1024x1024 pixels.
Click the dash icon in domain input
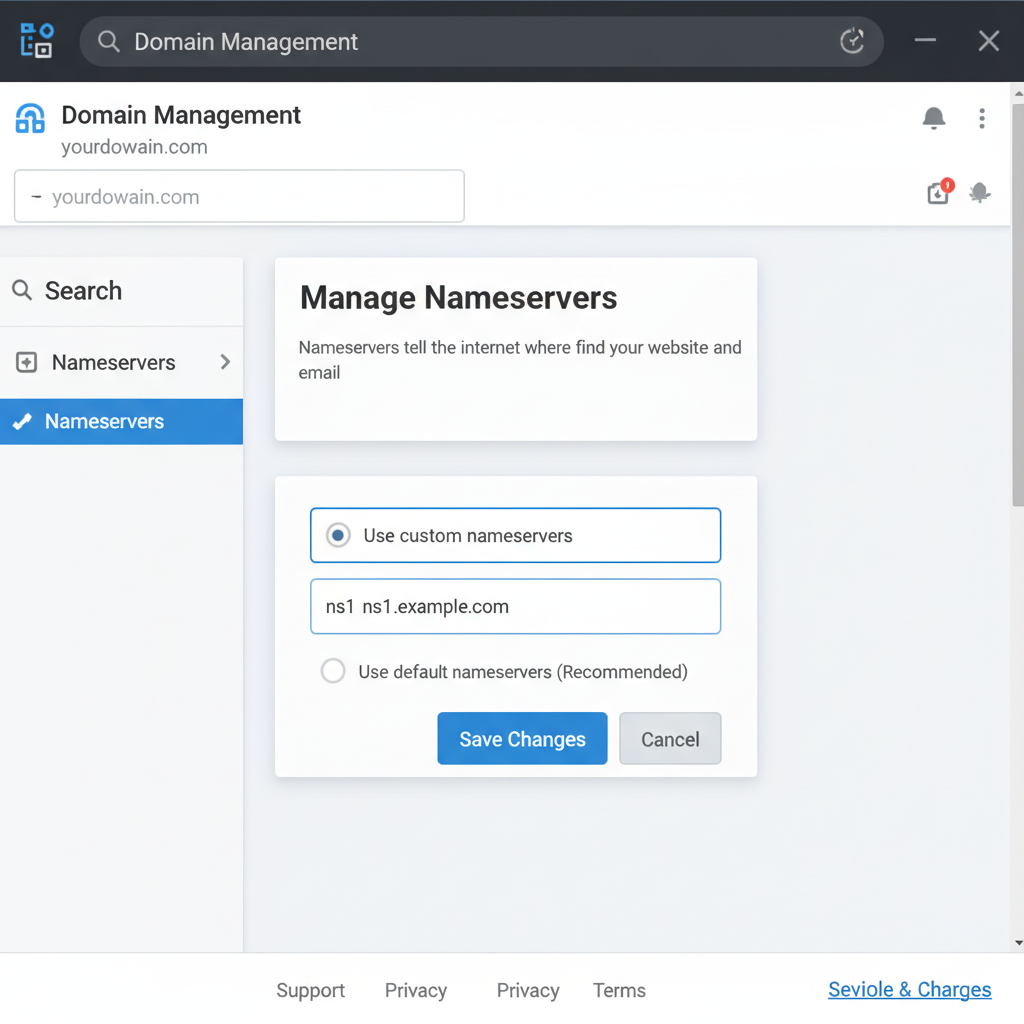37,197
